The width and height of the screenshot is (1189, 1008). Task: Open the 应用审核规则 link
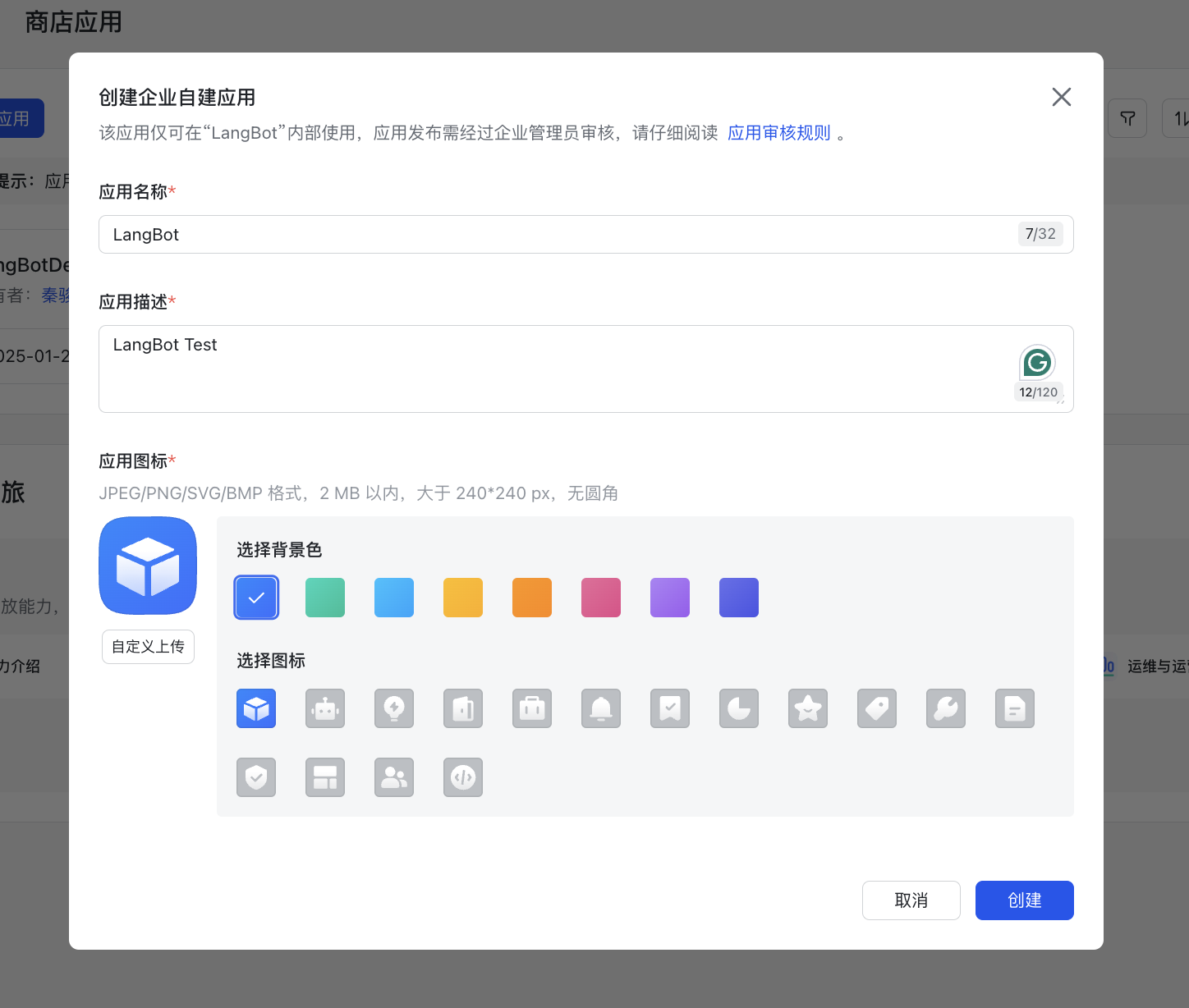click(x=778, y=133)
